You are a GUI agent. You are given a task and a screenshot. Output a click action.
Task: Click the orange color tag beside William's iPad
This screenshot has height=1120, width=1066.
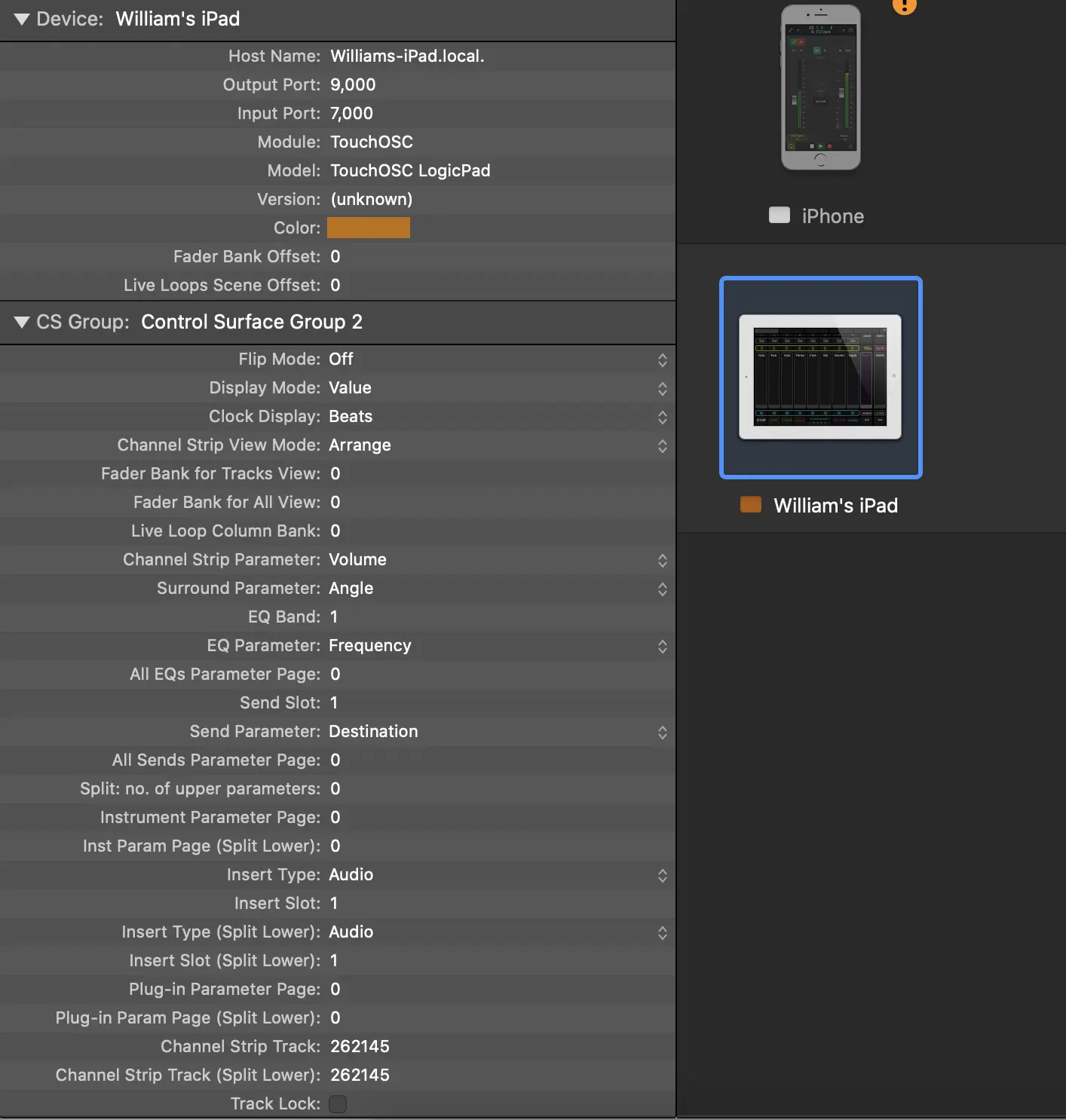point(750,505)
